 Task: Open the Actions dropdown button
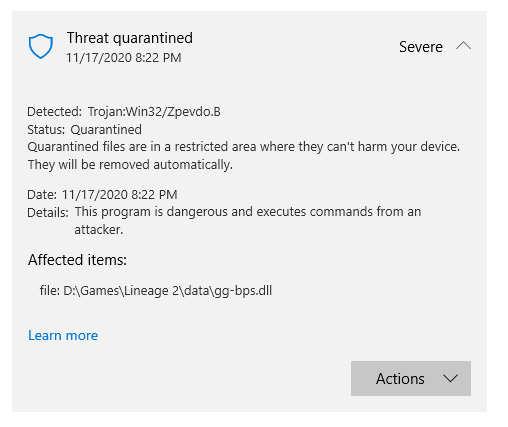point(411,378)
